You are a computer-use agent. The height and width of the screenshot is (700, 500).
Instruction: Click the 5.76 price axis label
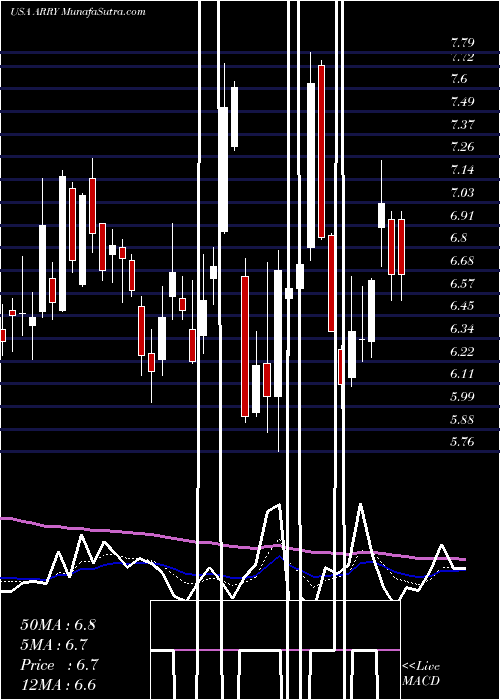click(462, 442)
